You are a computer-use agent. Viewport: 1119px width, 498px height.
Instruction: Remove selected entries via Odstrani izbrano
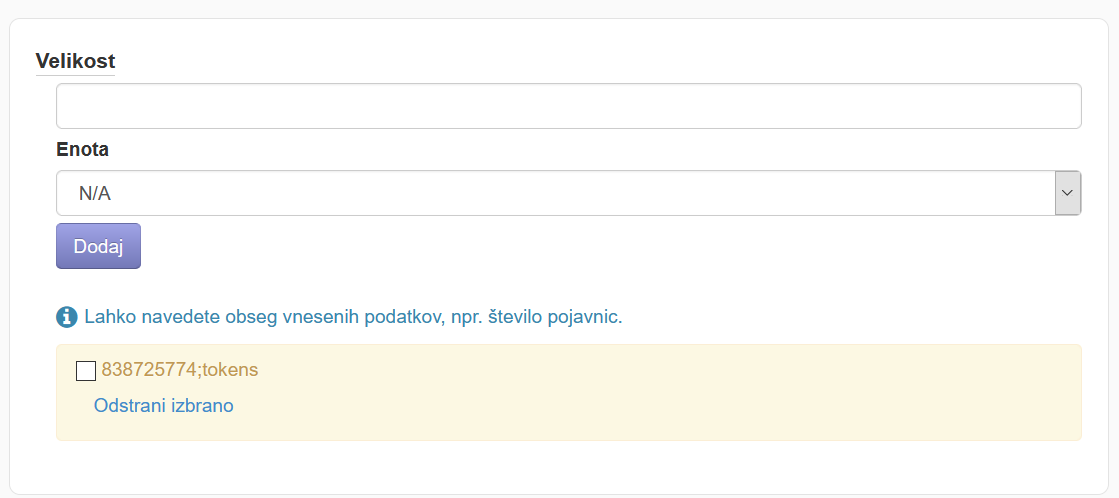(x=163, y=406)
